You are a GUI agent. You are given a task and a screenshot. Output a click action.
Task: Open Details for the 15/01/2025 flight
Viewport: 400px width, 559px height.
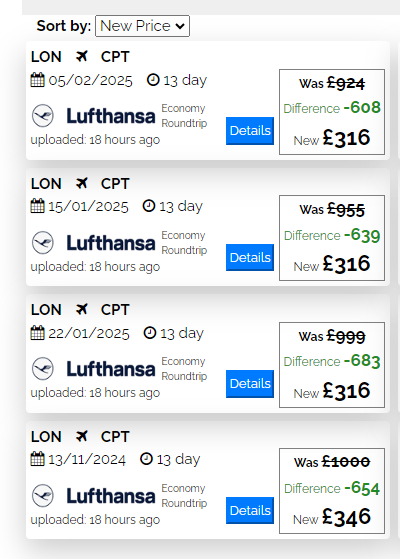250,257
